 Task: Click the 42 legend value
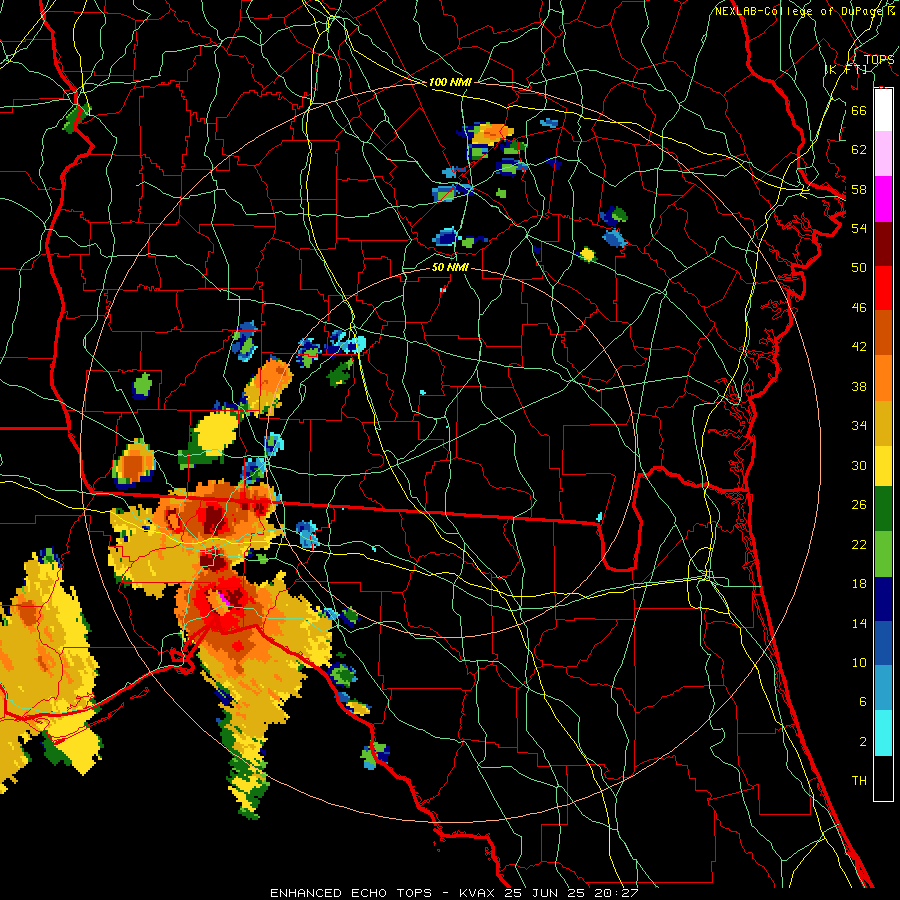pos(859,347)
